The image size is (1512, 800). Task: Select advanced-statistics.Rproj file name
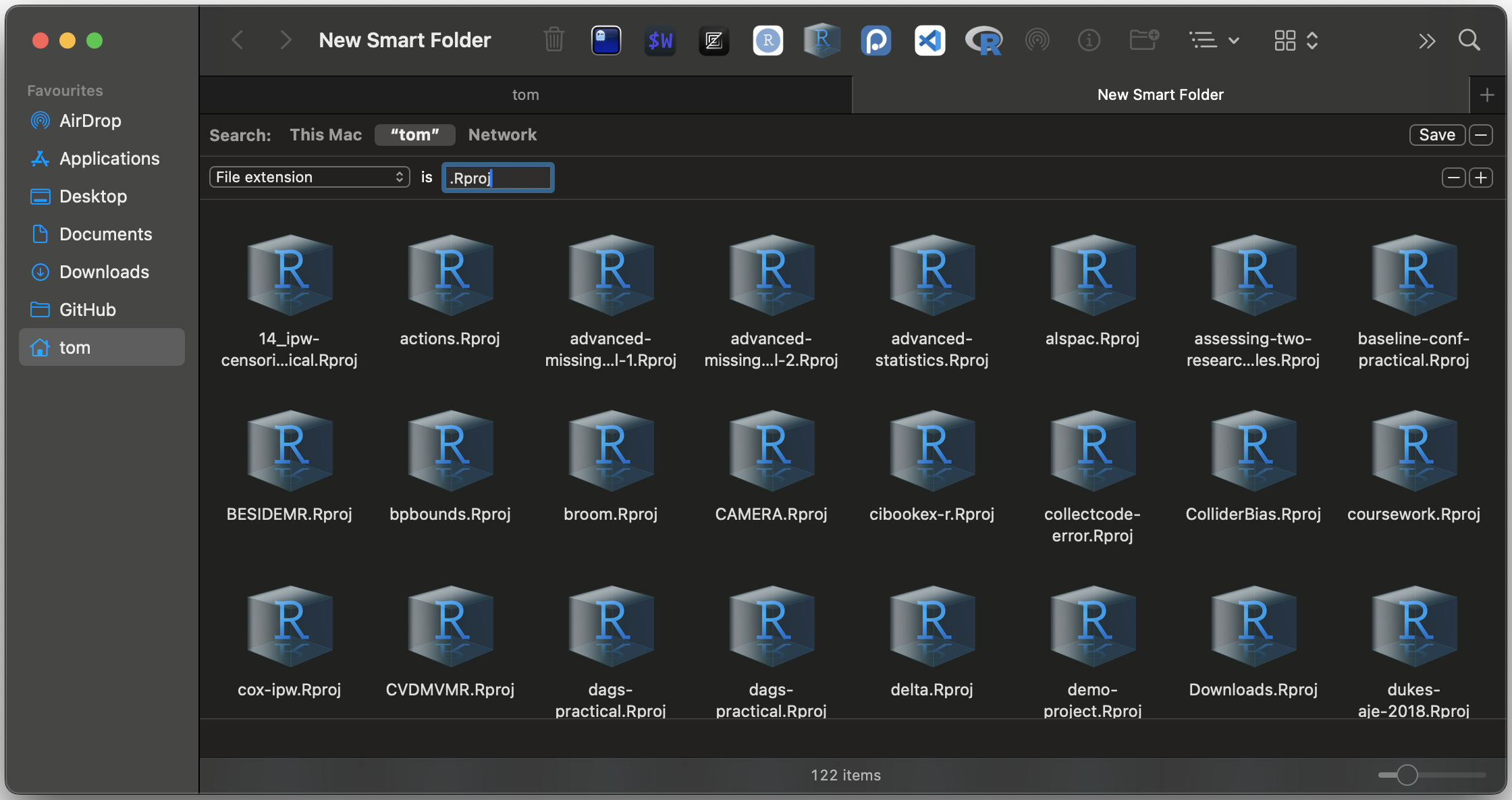pyautogui.click(x=932, y=350)
